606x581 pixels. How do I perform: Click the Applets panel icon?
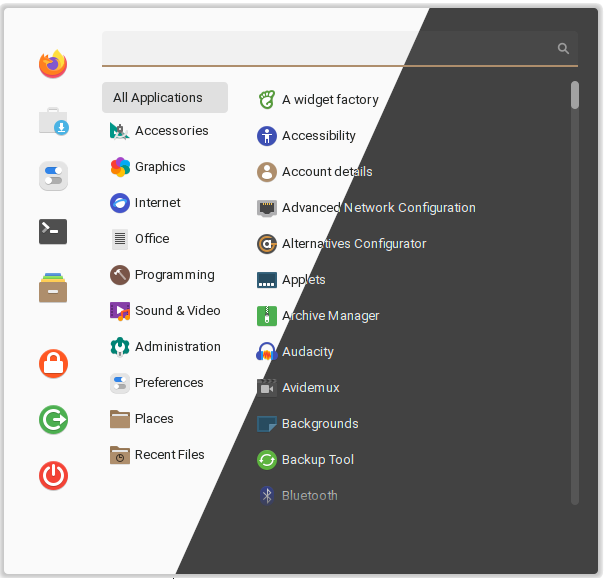pyautogui.click(x=267, y=280)
